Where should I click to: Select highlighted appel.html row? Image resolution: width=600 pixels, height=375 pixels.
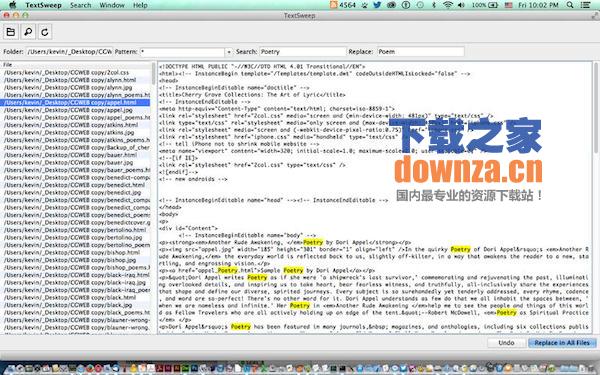point(75,103)
